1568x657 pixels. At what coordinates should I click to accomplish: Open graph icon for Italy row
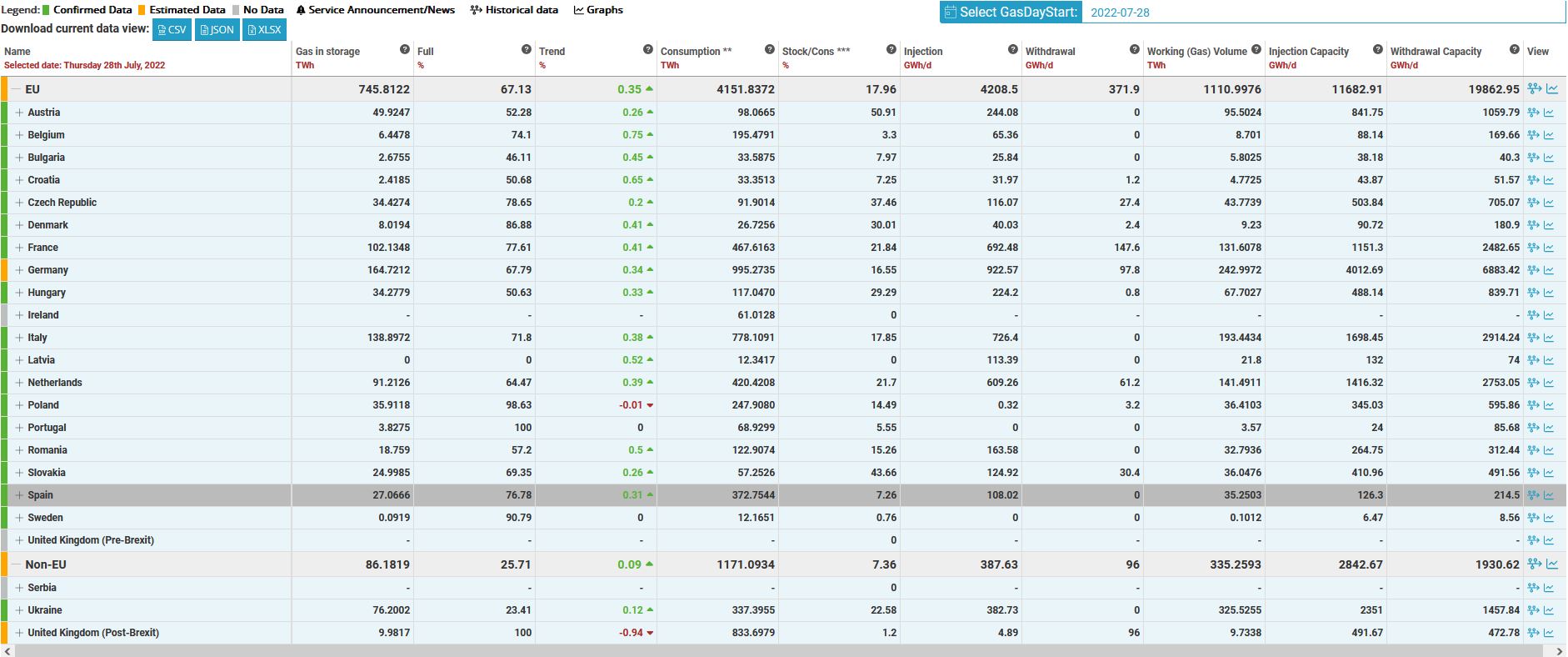tap(1550, 338)
